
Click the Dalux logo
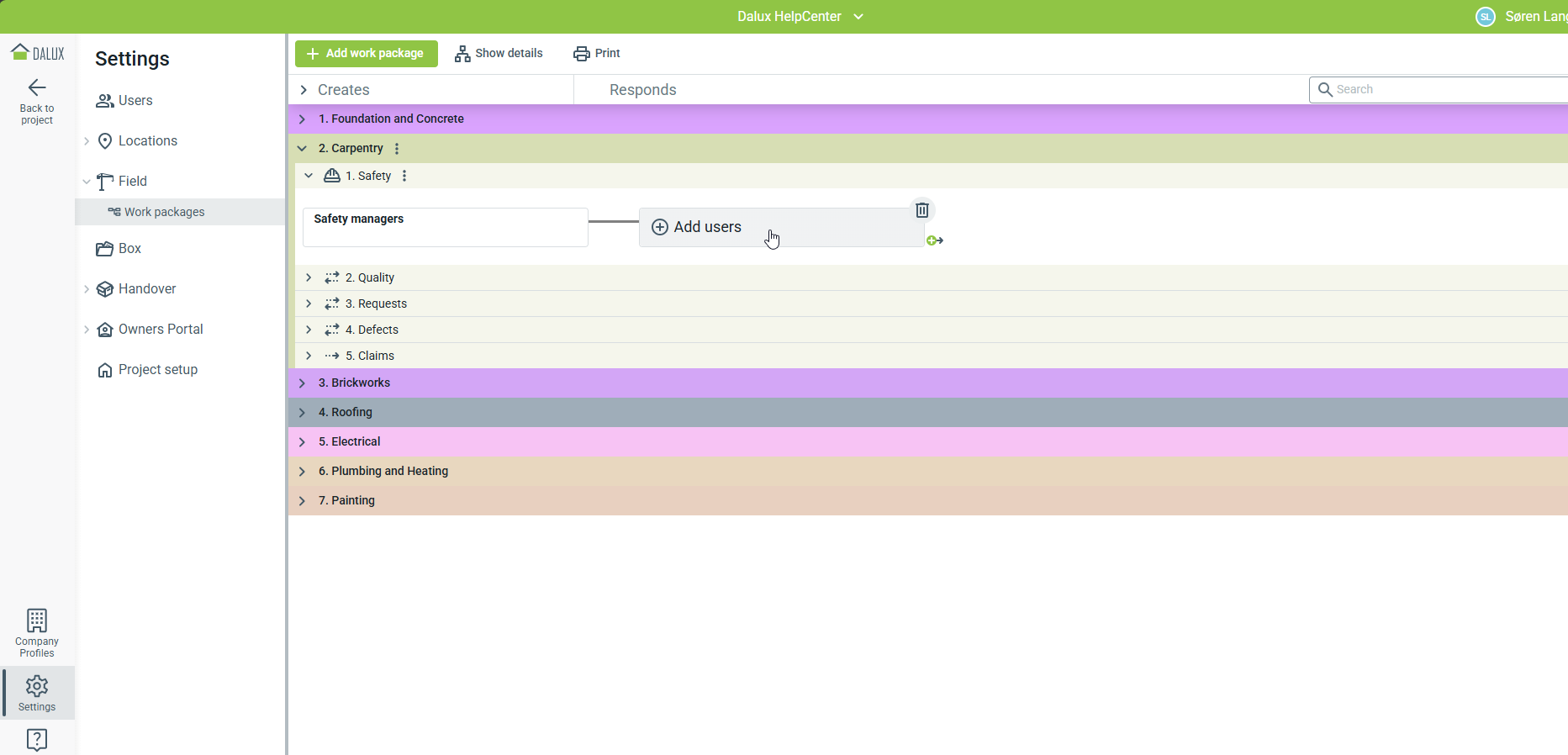click(x=38, y=53)
